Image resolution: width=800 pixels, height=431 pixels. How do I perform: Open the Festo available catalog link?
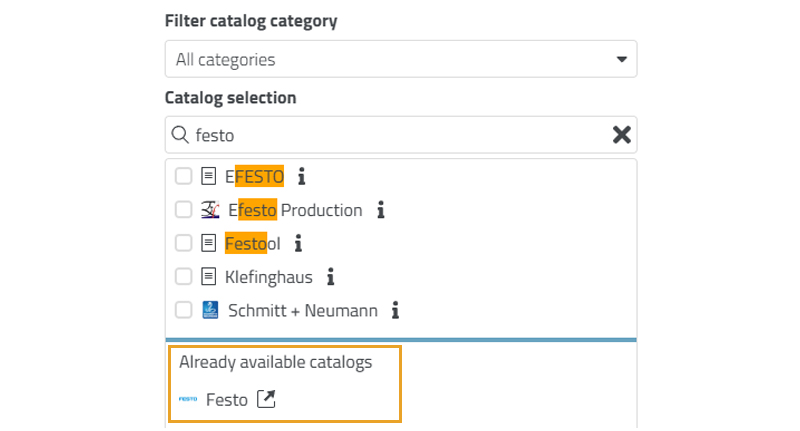(x=227, y=400)
